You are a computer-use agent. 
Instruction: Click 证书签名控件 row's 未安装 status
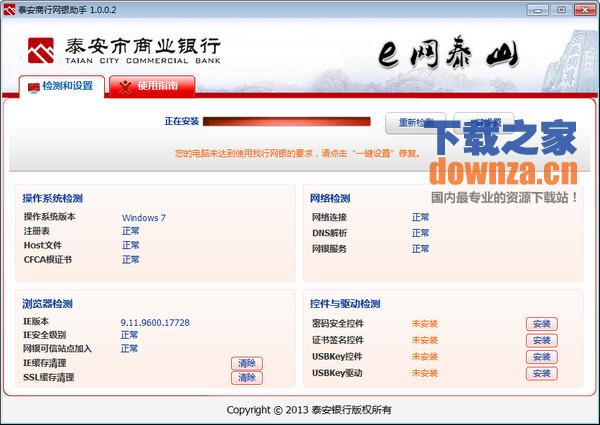click(424, 340)
